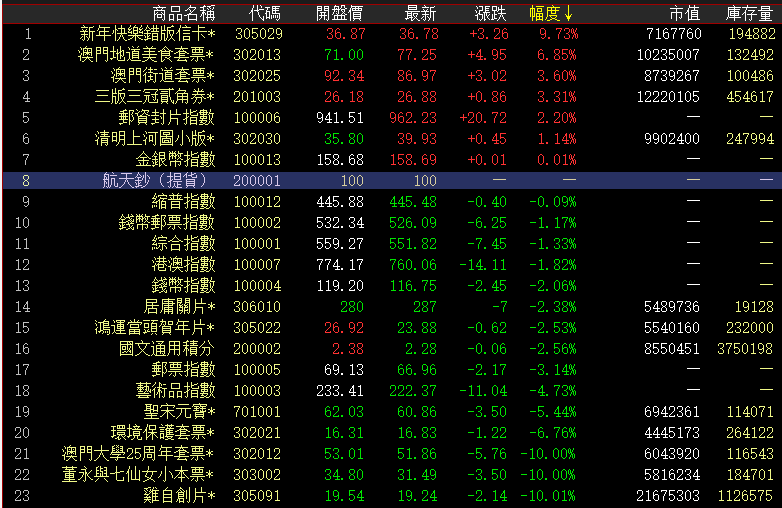Click latest price 77.25
Image resolution: width=782 pixels, height=508 pixels.
coord(416,55)
